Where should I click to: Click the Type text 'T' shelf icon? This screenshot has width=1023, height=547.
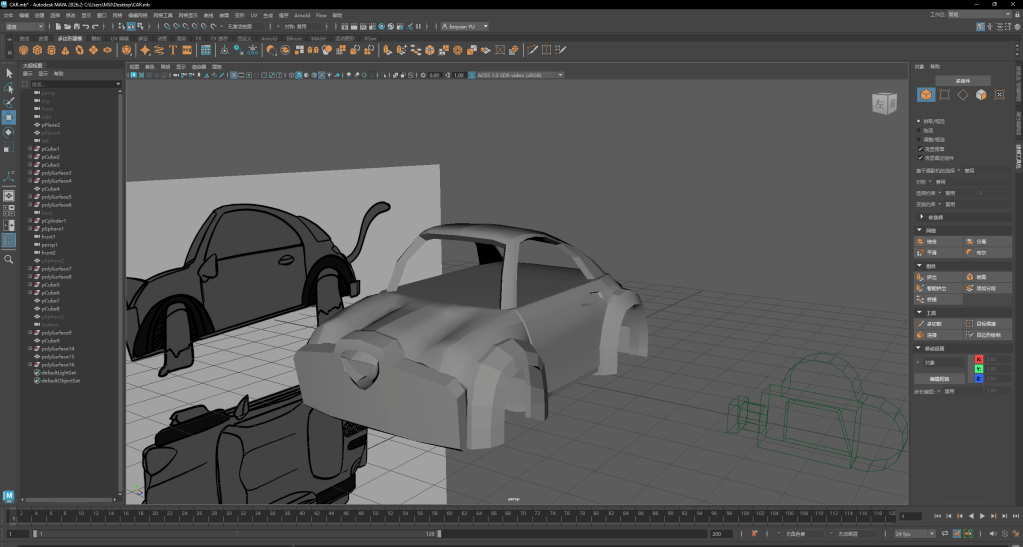[173, 49]
